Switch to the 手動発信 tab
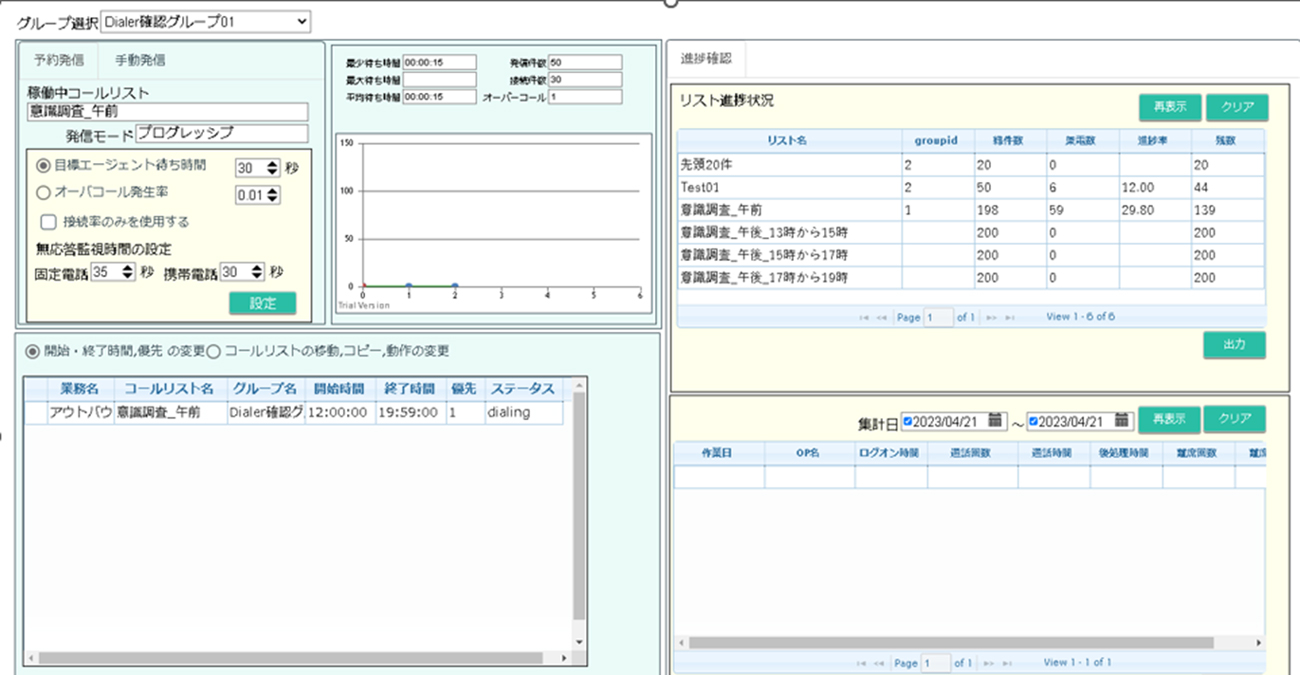This screenshot has width=1300, height=675. pyautogui.click(x=141, y=60)
